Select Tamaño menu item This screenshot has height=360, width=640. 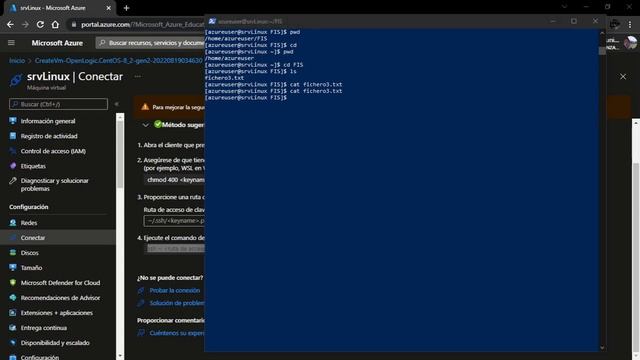pos(31,268)
